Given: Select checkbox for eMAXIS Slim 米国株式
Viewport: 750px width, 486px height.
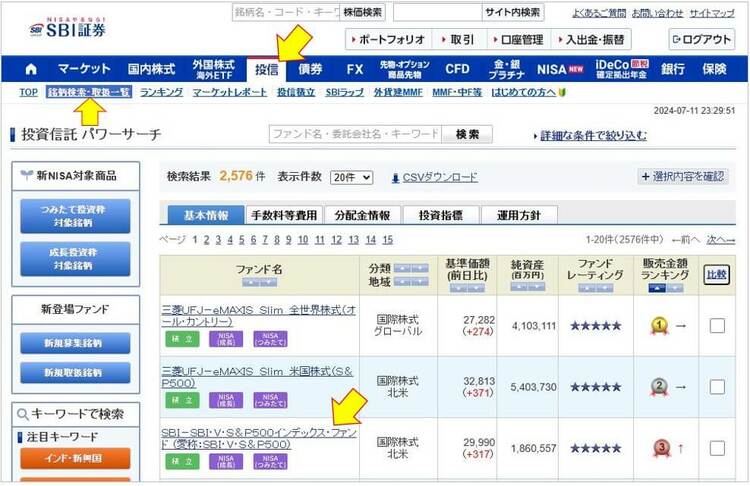Looking at the screenshot, I should point(717,387).
